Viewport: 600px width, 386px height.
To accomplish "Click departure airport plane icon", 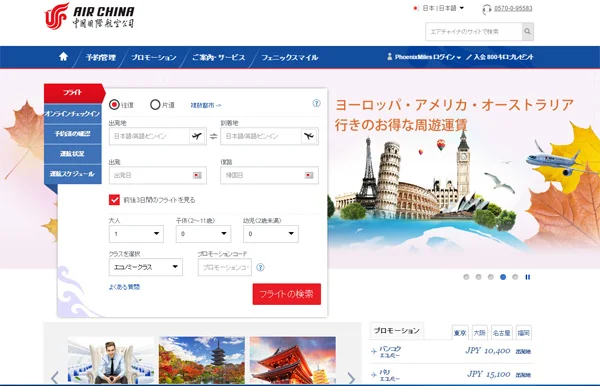I will tap(197, 136).
